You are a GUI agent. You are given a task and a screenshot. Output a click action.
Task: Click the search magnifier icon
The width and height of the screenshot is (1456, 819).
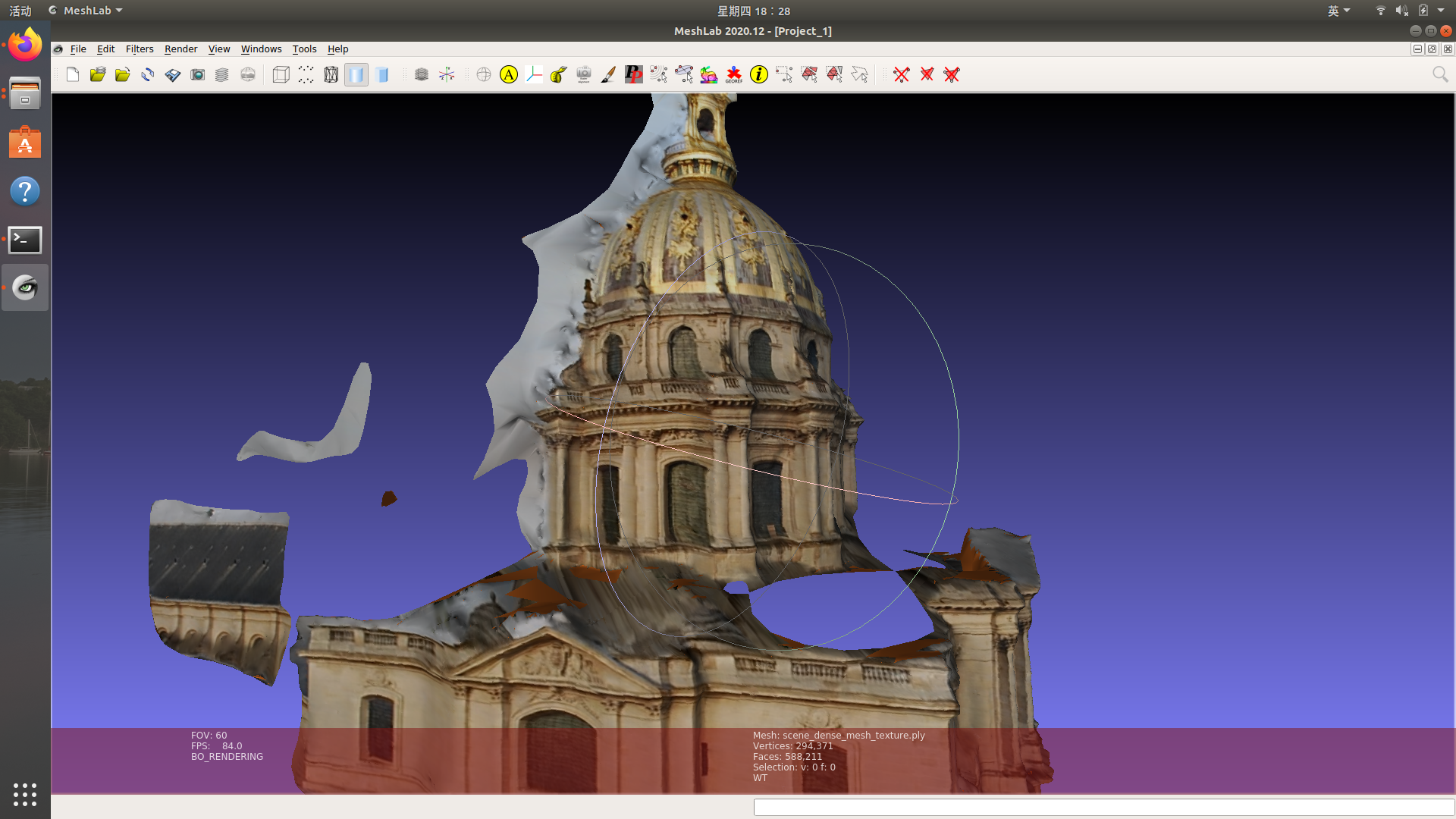click(1439, 74)
